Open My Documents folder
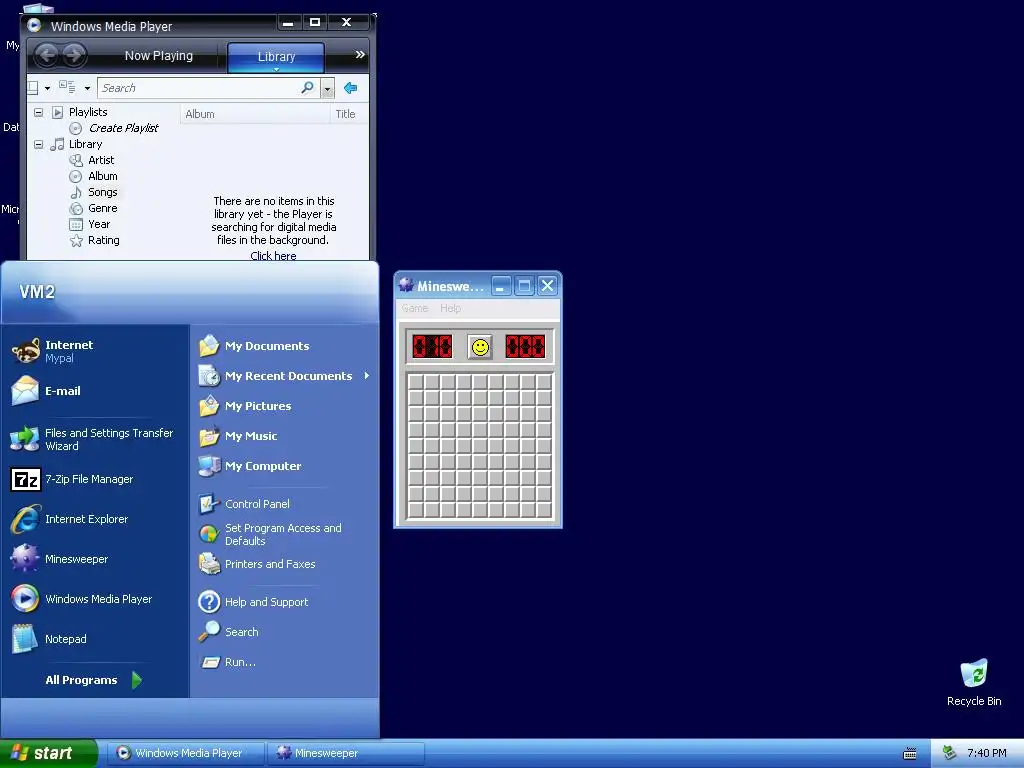The image size is (1024, 768). (284, 346)
